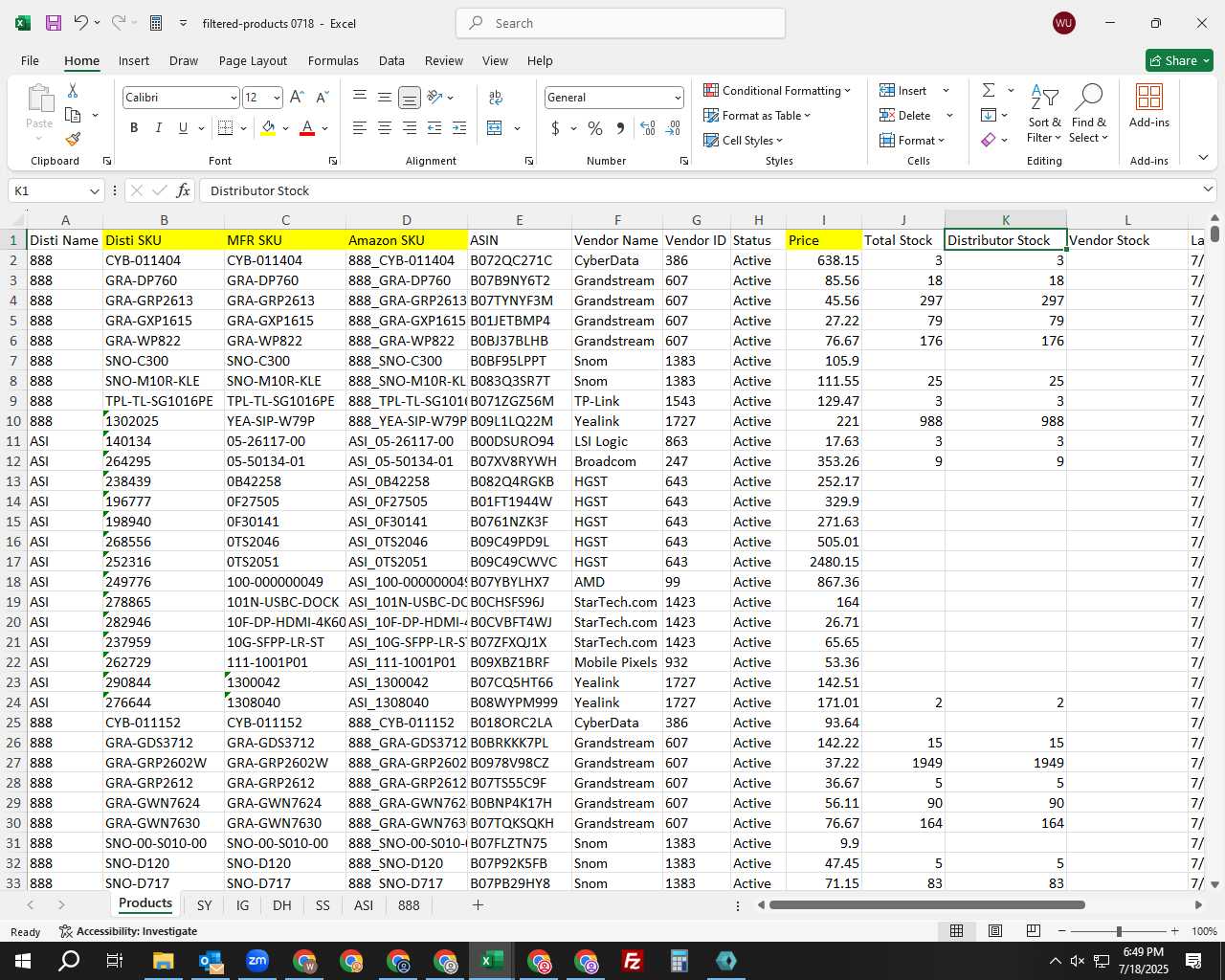Open Sort & Filter menu
This screenshot has height=980, width=1225.
(x=1044, y=113)
